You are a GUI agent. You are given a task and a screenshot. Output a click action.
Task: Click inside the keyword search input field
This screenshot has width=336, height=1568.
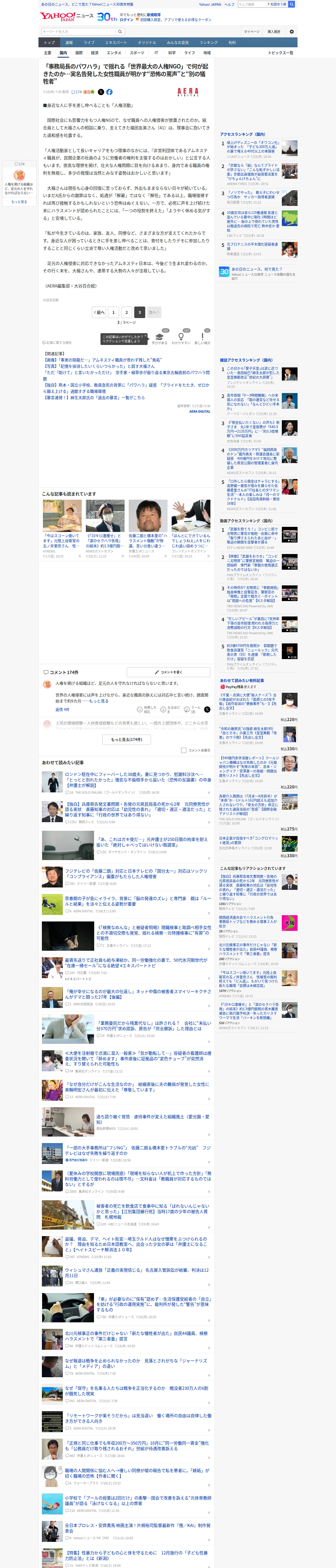(x=79, y=32)
